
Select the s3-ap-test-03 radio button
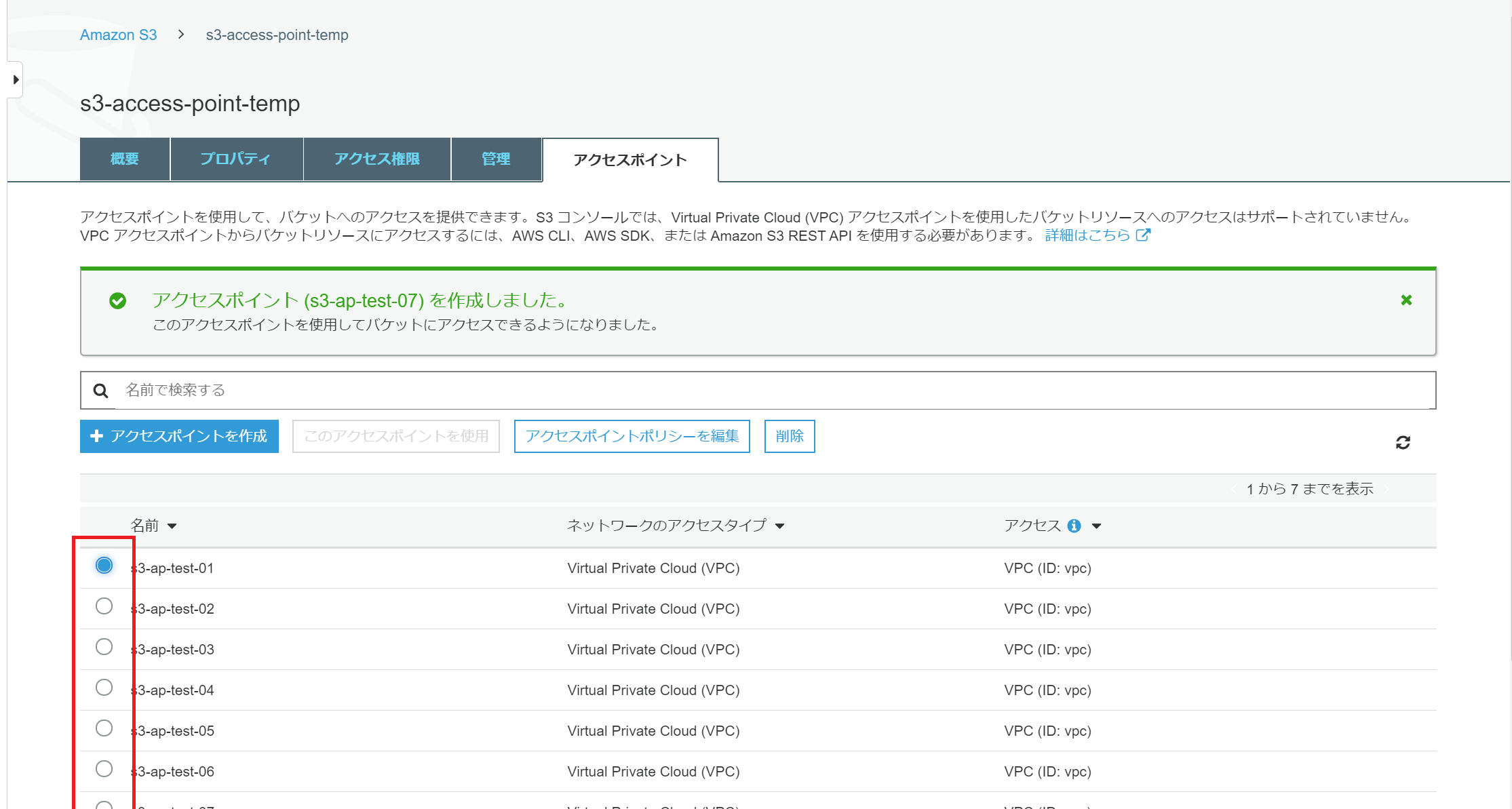pos(104,647)
